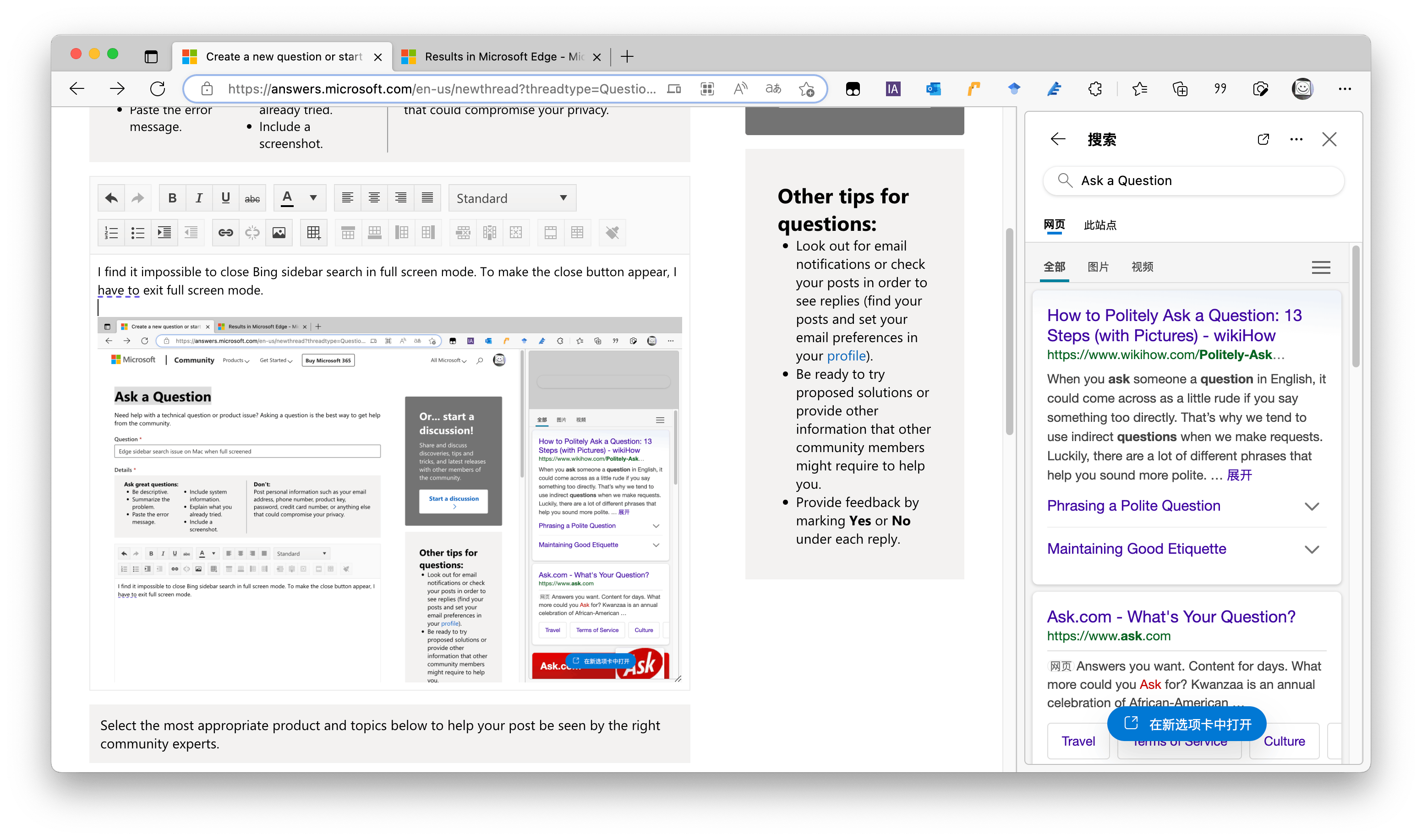Select the 图片 images tab in sidebar
This screenshot has height=840, width=1422.
coord(1098,267)
